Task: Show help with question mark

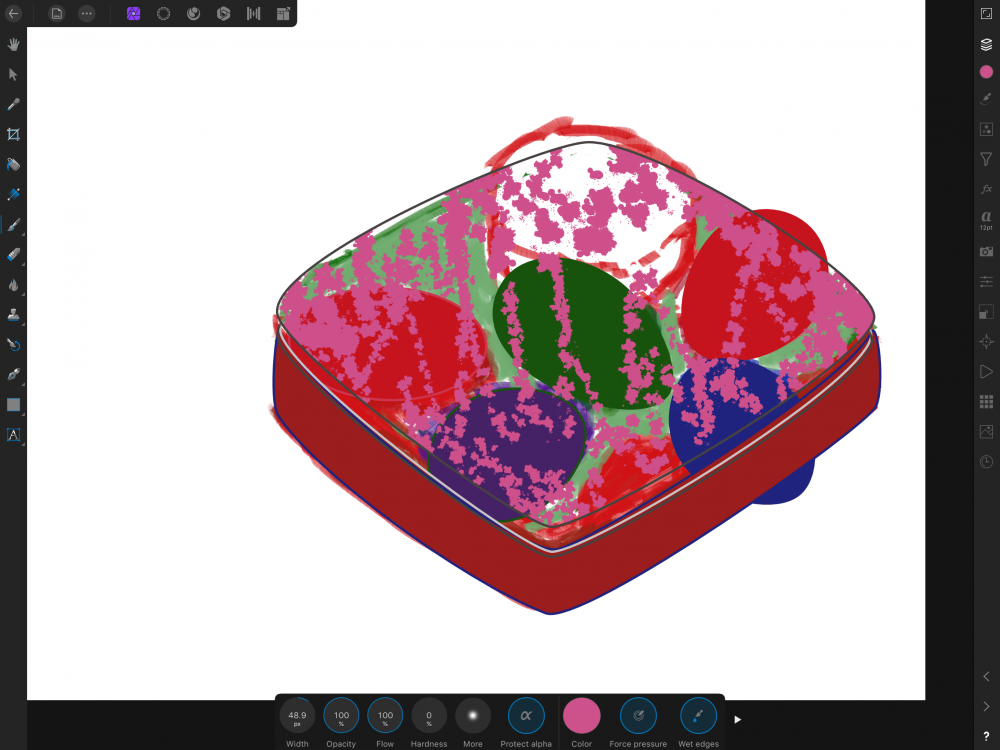Action: point(986,736)
